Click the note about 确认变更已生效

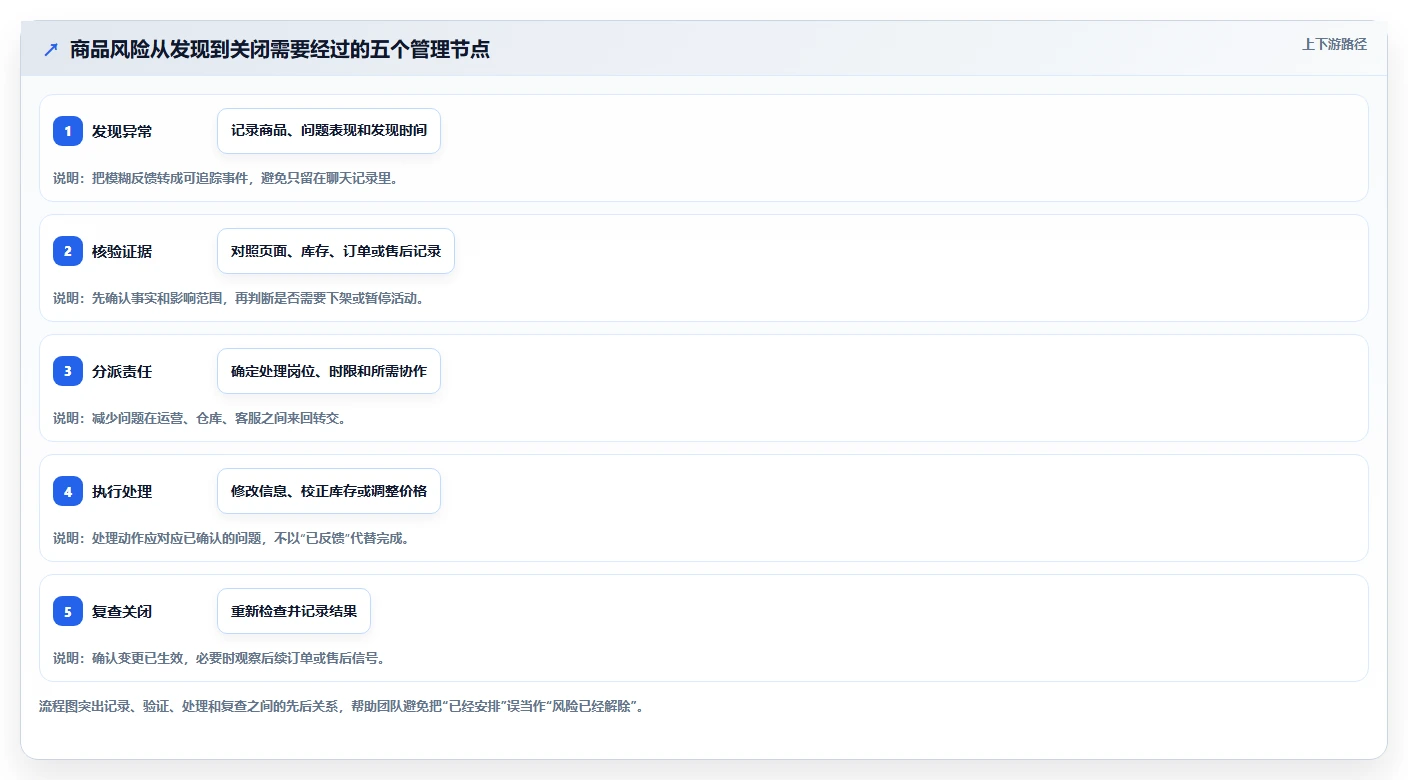tap(219, 658)
